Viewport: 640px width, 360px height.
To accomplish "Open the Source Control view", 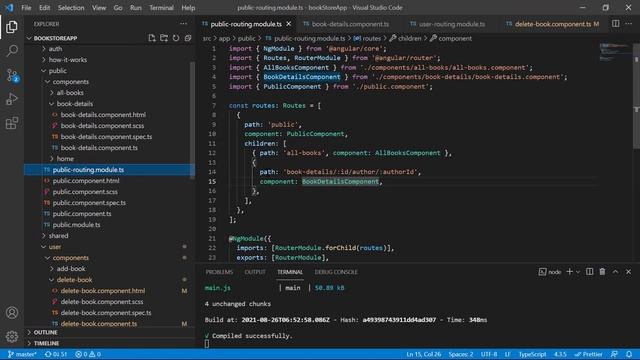I will (x=12, y=75).
